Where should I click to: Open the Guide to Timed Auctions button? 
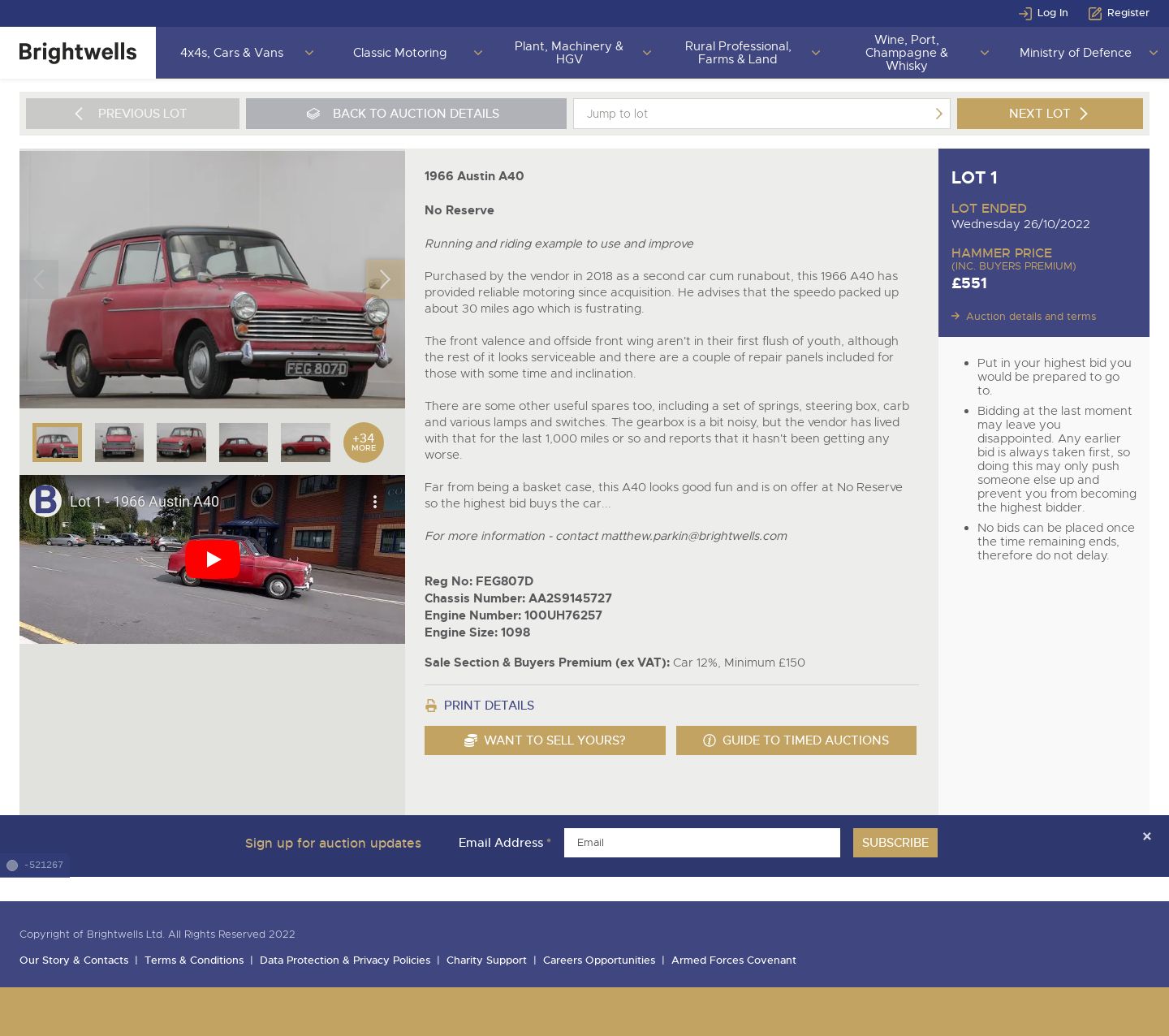click(796, 740)
